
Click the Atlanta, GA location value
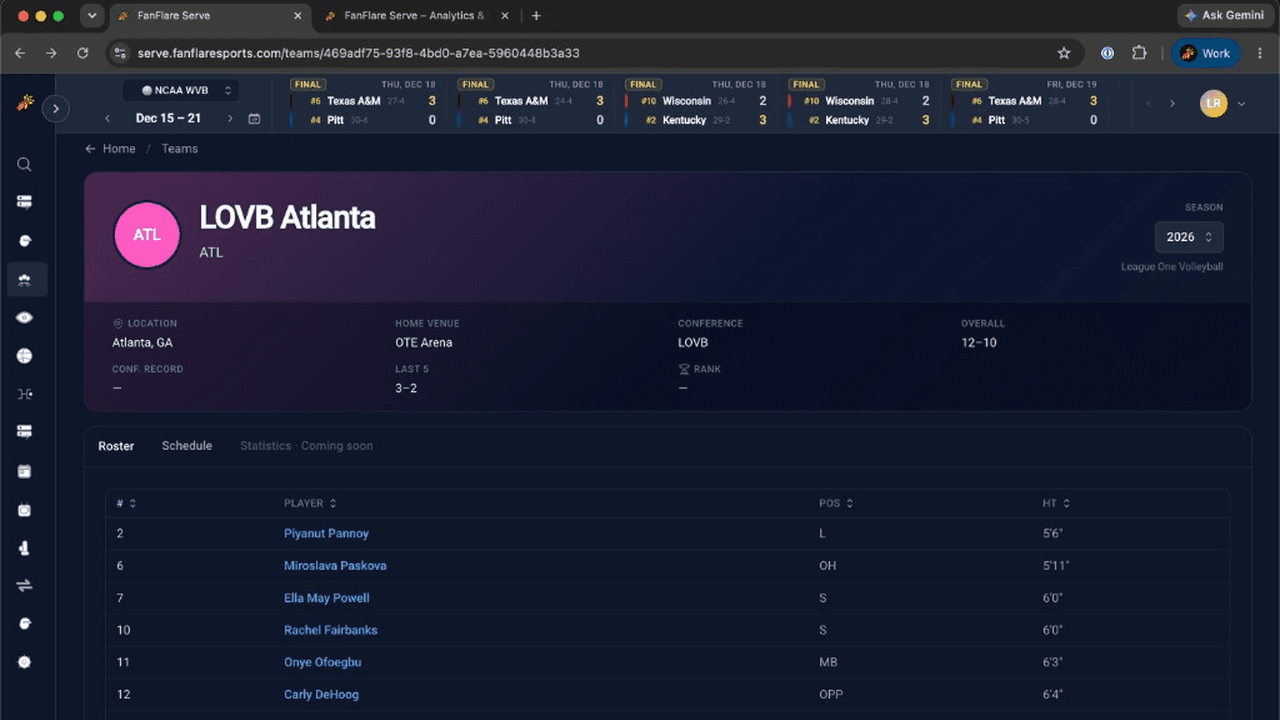(x=143, y=342)
